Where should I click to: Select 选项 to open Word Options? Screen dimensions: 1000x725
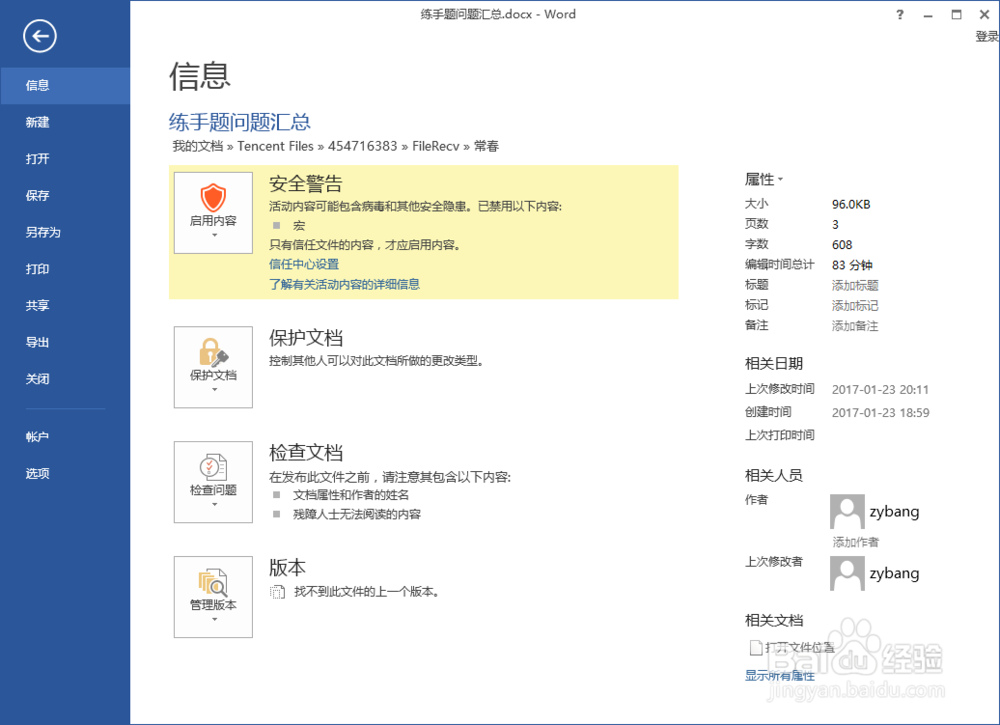point(37,472)
